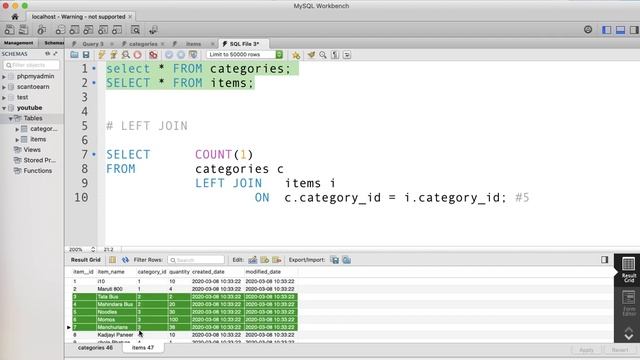The width and height of the screenshot is (640, 360).
Task: Create new view toolbar icon
Action: pos(89,30)
